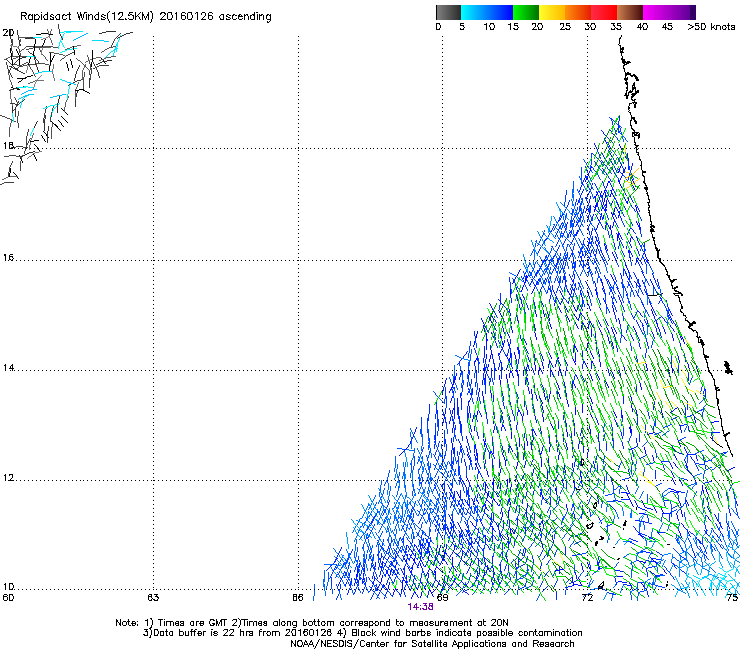This screenshot has height=650, width=740.
Task: Click the NOAA/NESDIS credit line
Action: click(x=432, y=644)
